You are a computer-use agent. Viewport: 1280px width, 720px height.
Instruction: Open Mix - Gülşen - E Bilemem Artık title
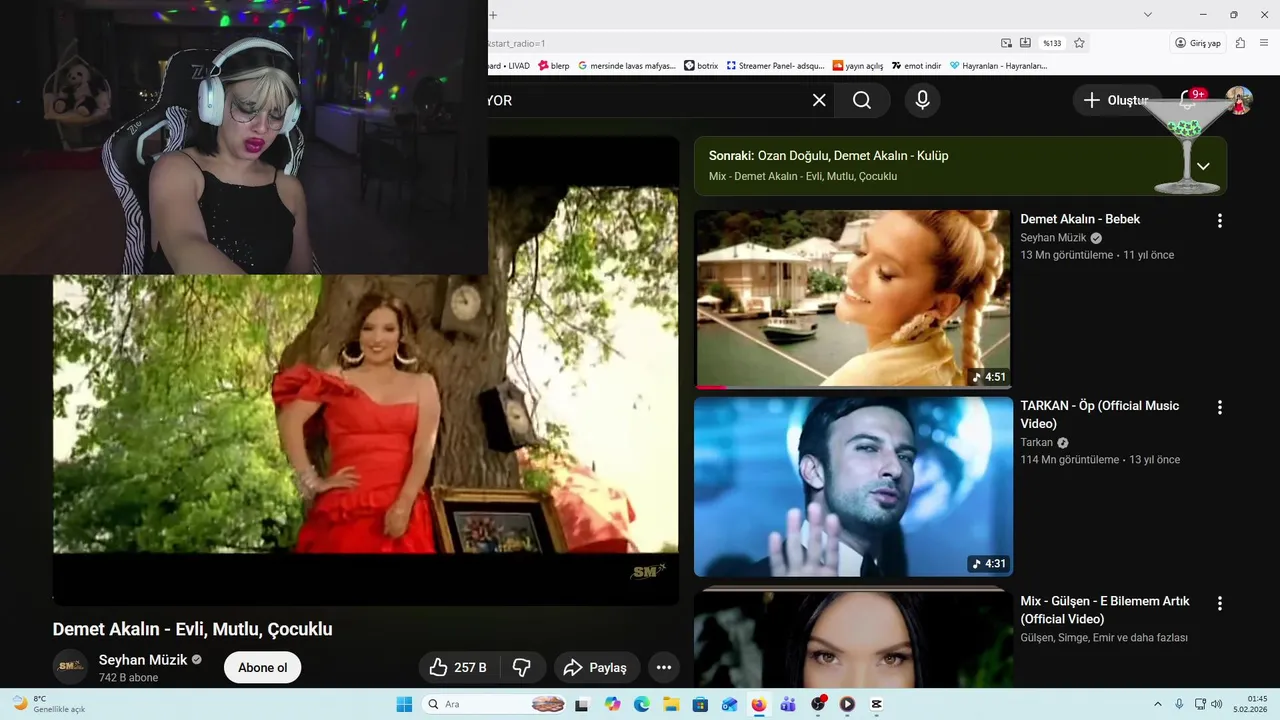pyautogui.click(x=1105, y=610)
